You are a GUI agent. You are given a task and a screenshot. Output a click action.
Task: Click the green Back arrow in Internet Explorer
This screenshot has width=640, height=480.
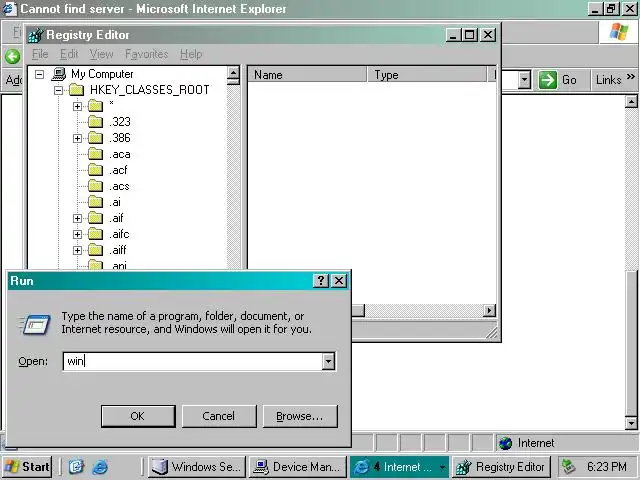(12, 56)
